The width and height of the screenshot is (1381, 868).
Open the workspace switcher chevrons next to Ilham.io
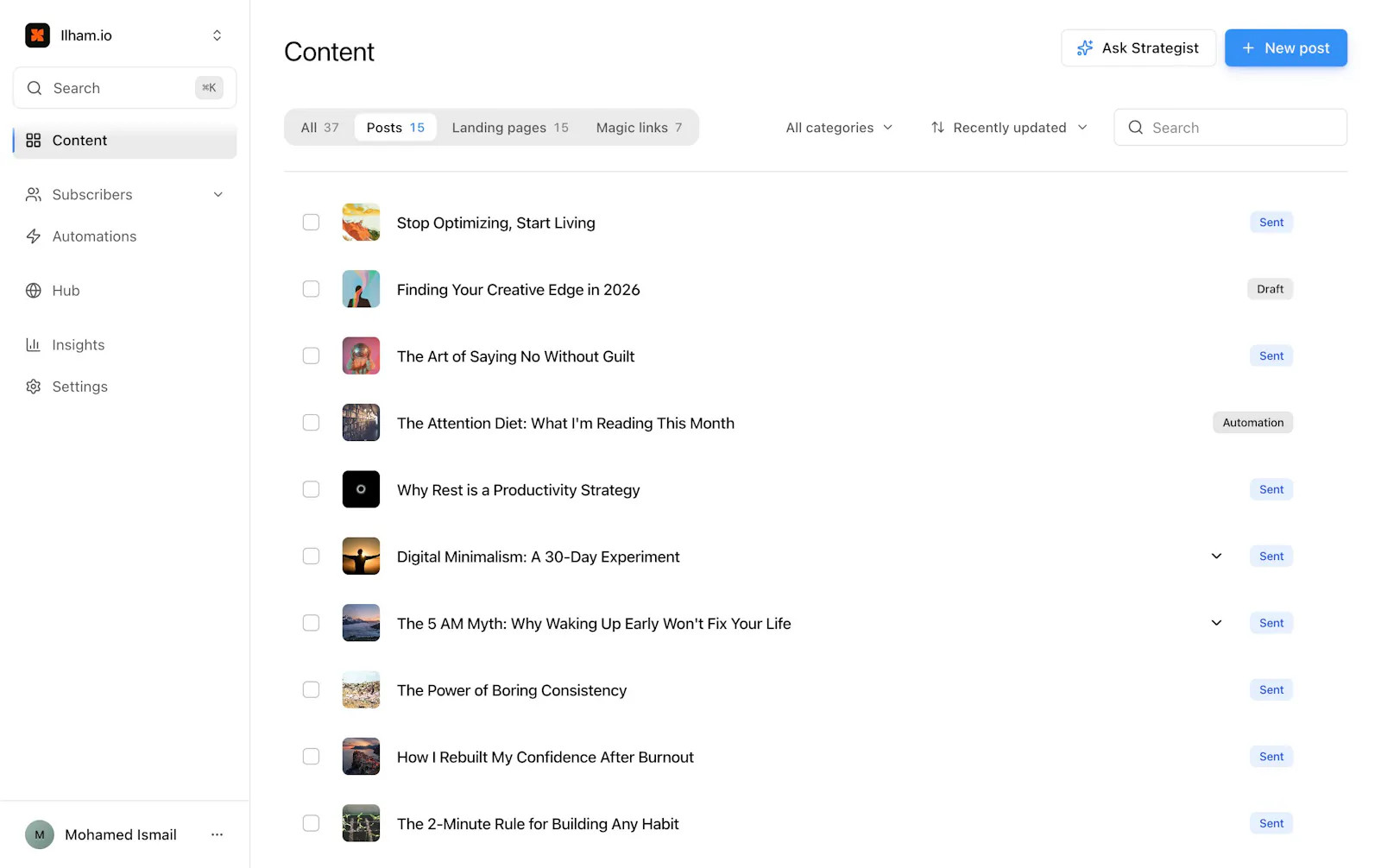(x=217, y=35)
